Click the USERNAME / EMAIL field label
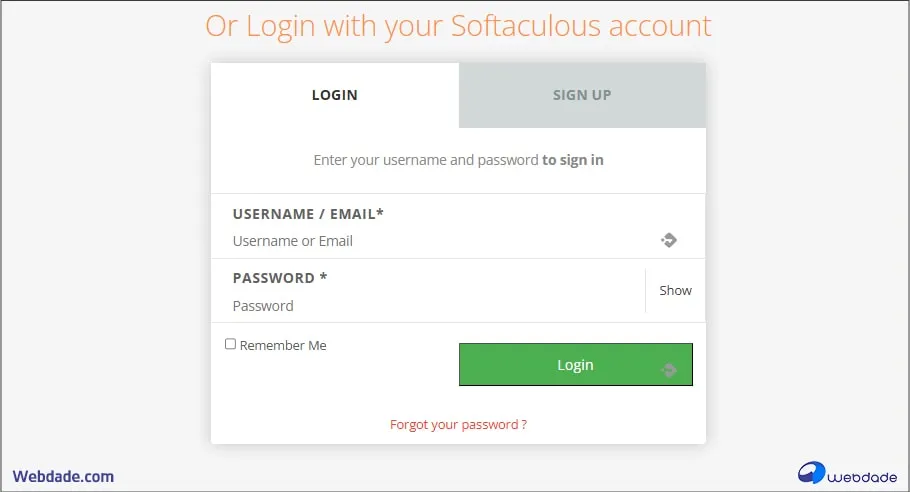910x492 pixels. pos(308,214)
